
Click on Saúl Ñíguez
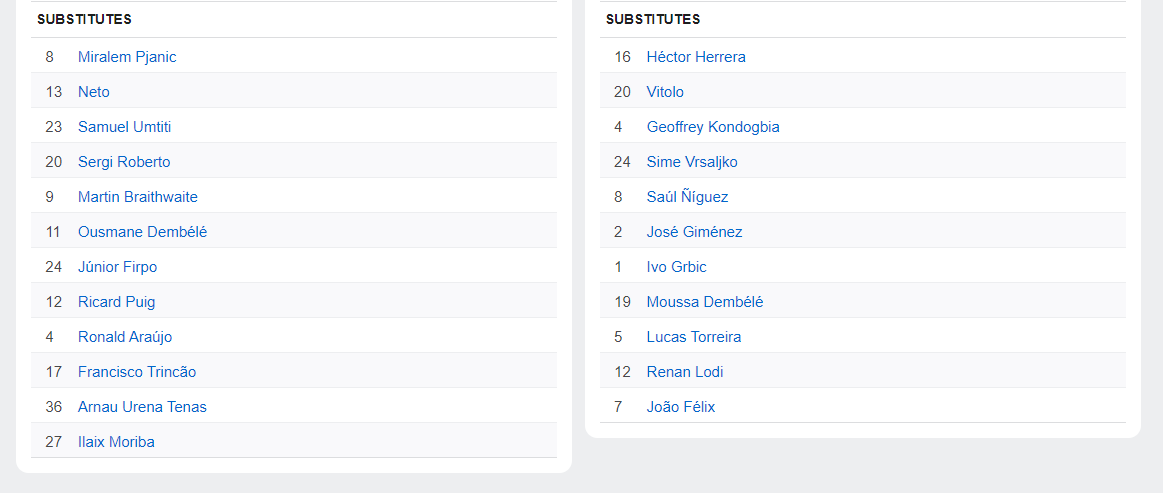(x=687, y=197)
